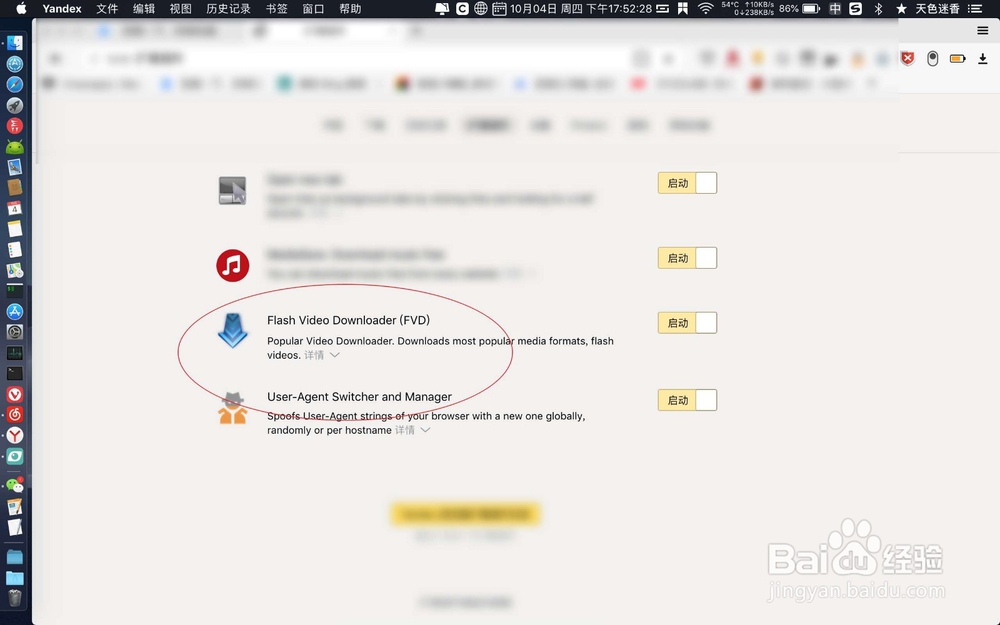The image size is (1000, 625).
Task: Click the User-Agent Switcher spy icon
Action: click(x=233, y=408)
